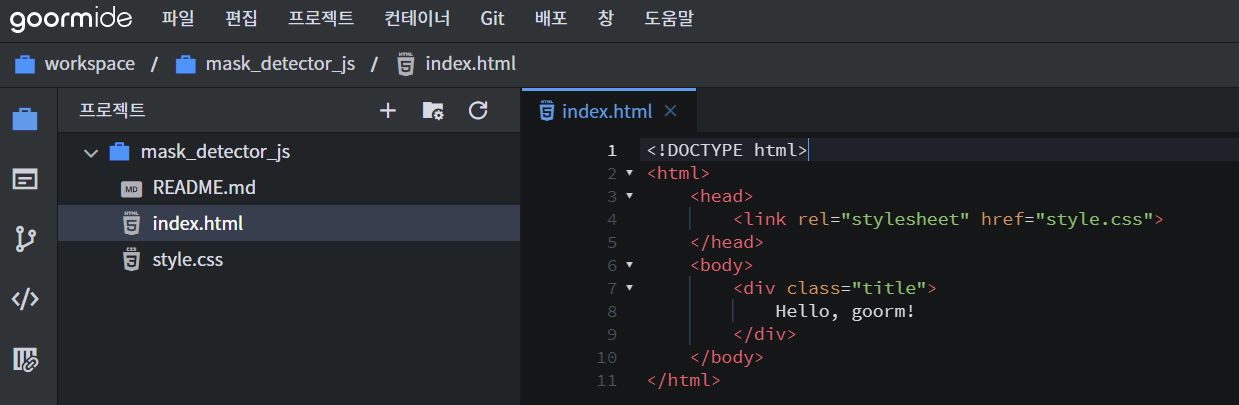Click the 프로젝트 panel title
1239x405 pixels.
(112, 111)
